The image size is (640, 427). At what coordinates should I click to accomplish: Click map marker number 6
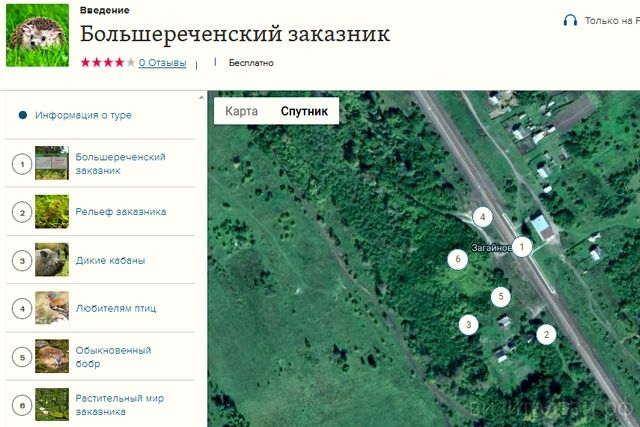(x=458, y=259)
